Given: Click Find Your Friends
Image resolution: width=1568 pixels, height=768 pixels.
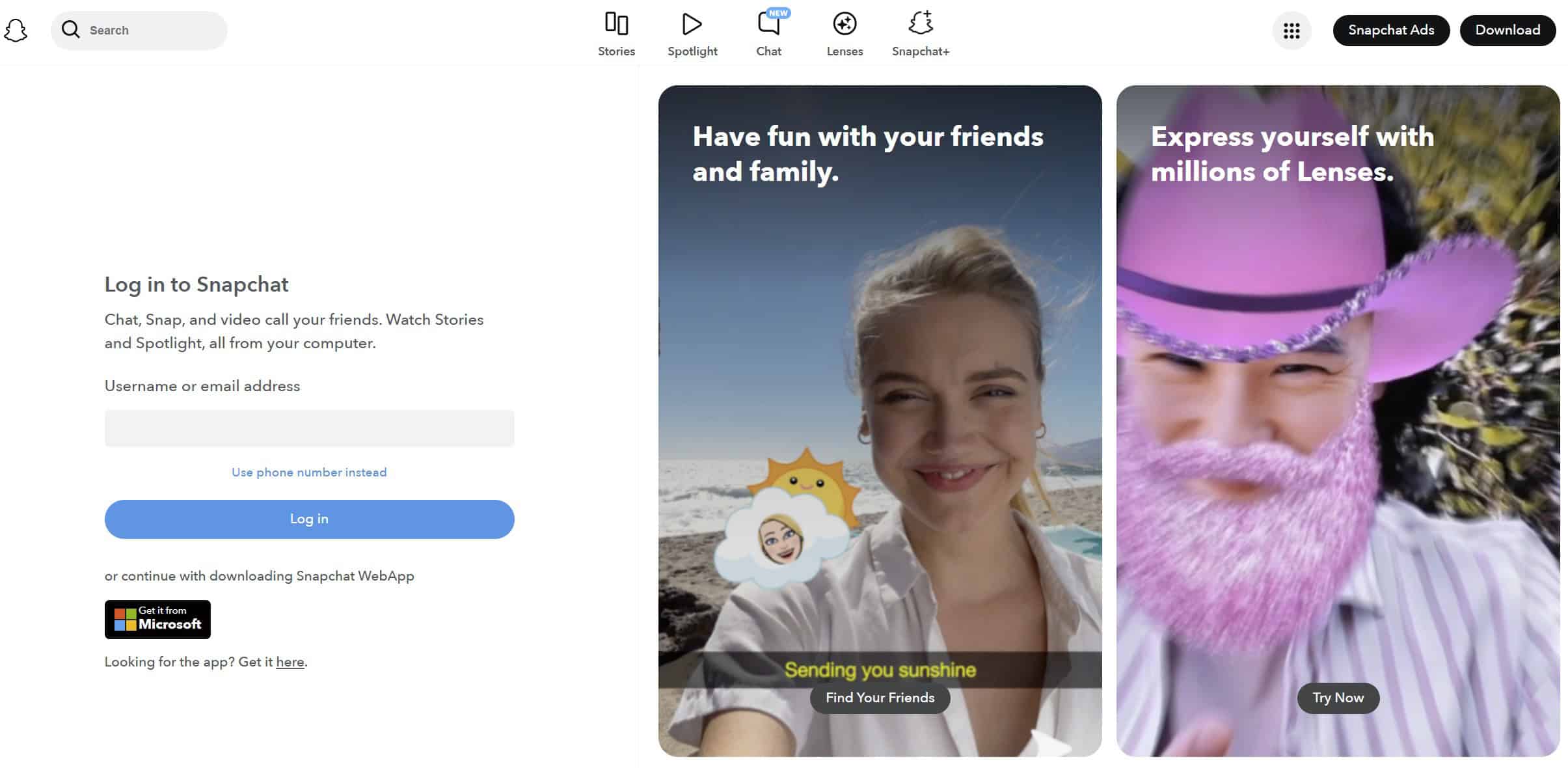Looking at the screenshot, I should 880,697.
